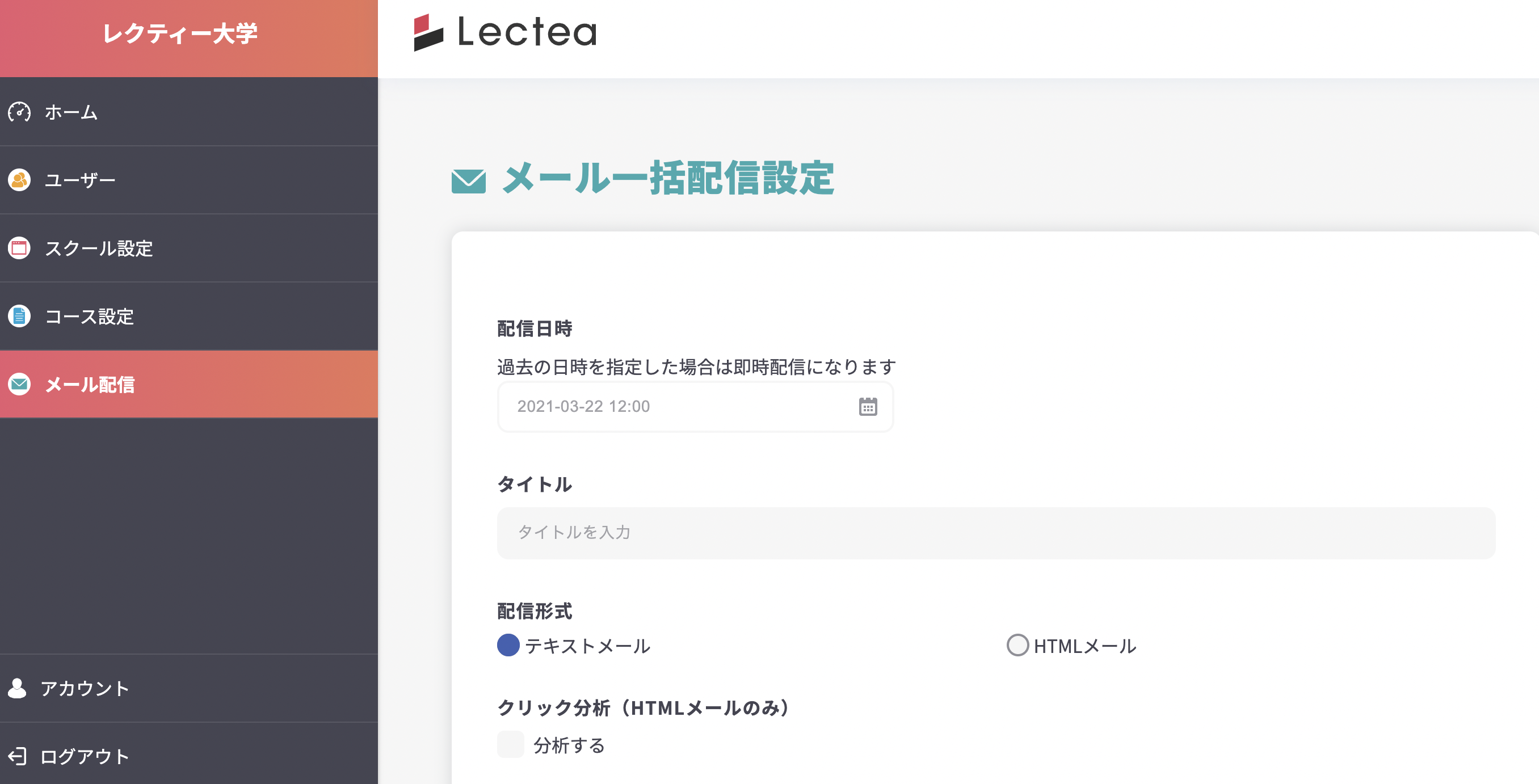Select the HTMLメール radio button
The width and height of the screenshot is (1539, 784).
(x=1017, y=645)
